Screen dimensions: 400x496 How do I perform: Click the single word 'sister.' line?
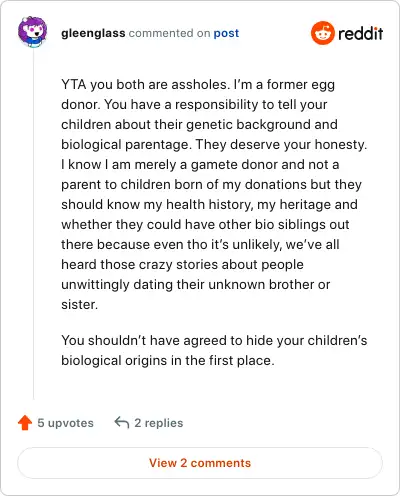pos(80,304)
